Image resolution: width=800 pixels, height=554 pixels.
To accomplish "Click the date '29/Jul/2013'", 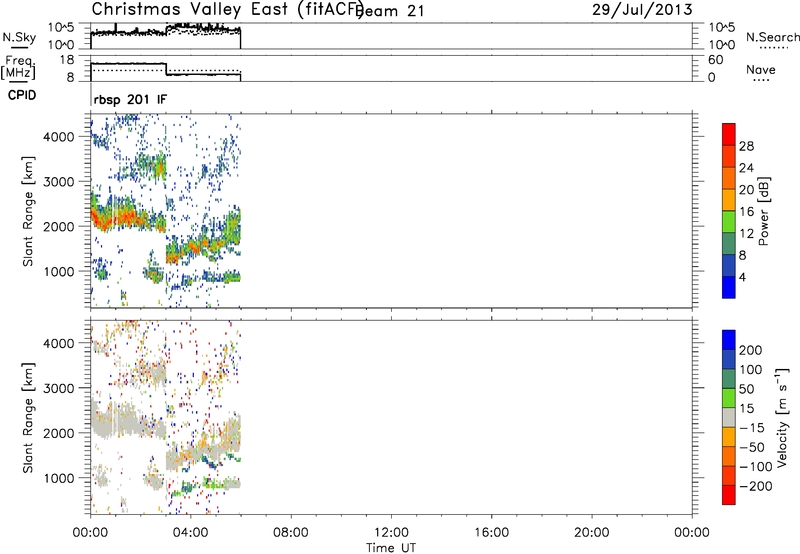I will pos(642,10).
